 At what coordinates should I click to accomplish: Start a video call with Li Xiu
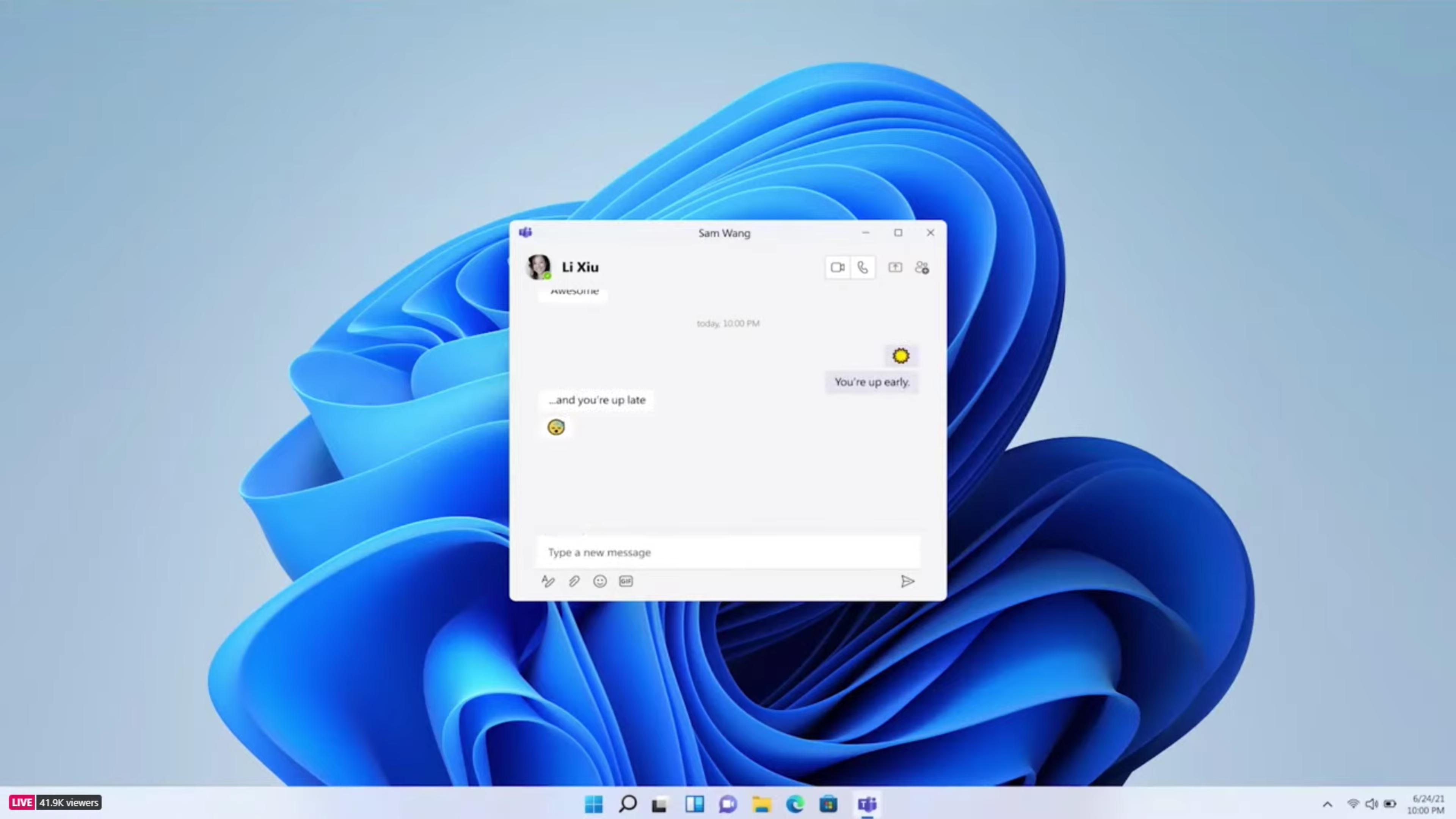point(838,267)
